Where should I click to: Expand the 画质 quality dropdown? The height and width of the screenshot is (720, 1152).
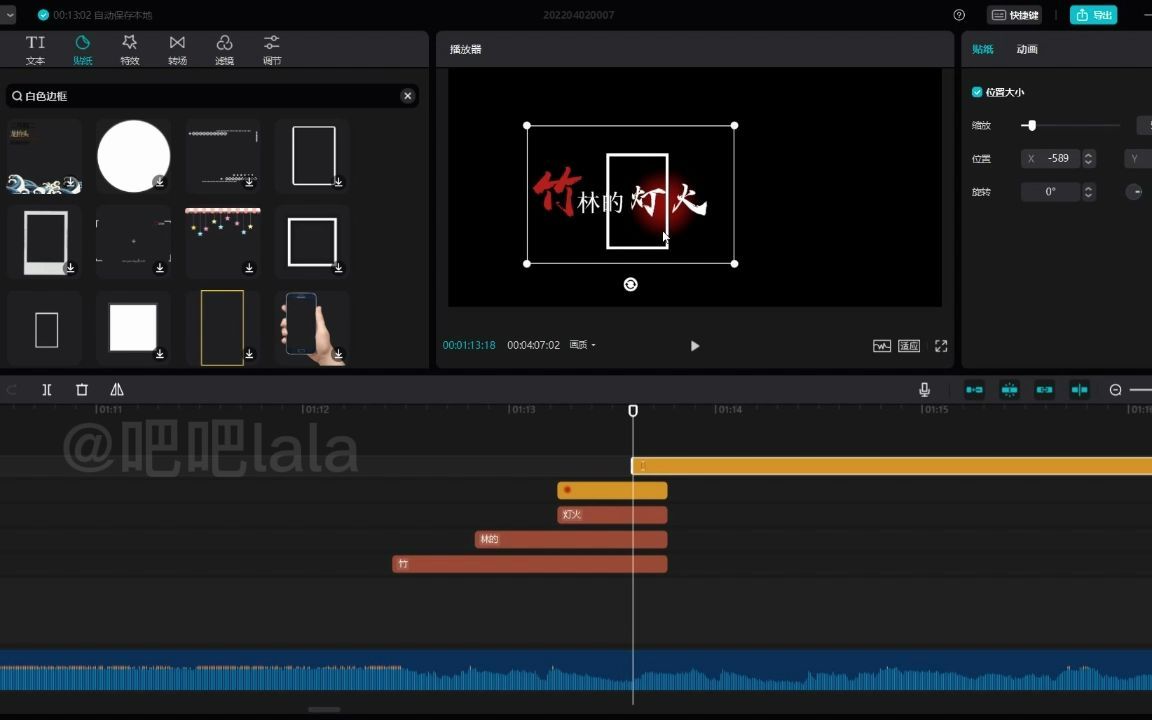pyautogui.click(x=582, y=345)
